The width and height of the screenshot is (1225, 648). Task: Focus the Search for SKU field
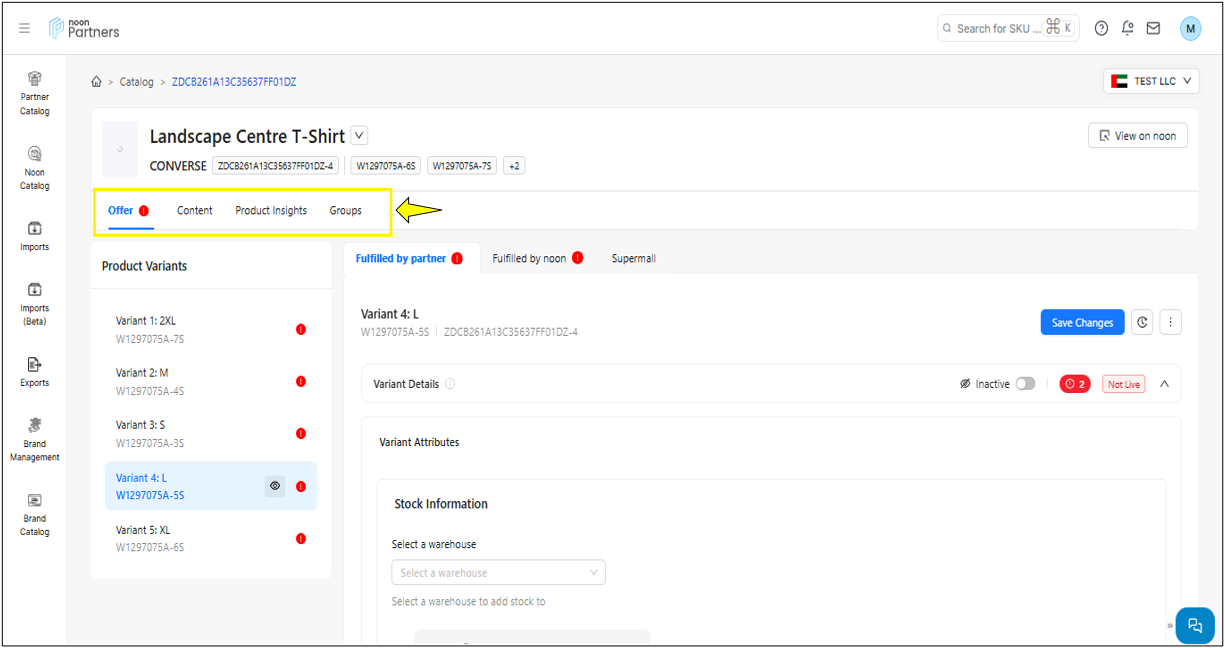[x=1007, y=28]
